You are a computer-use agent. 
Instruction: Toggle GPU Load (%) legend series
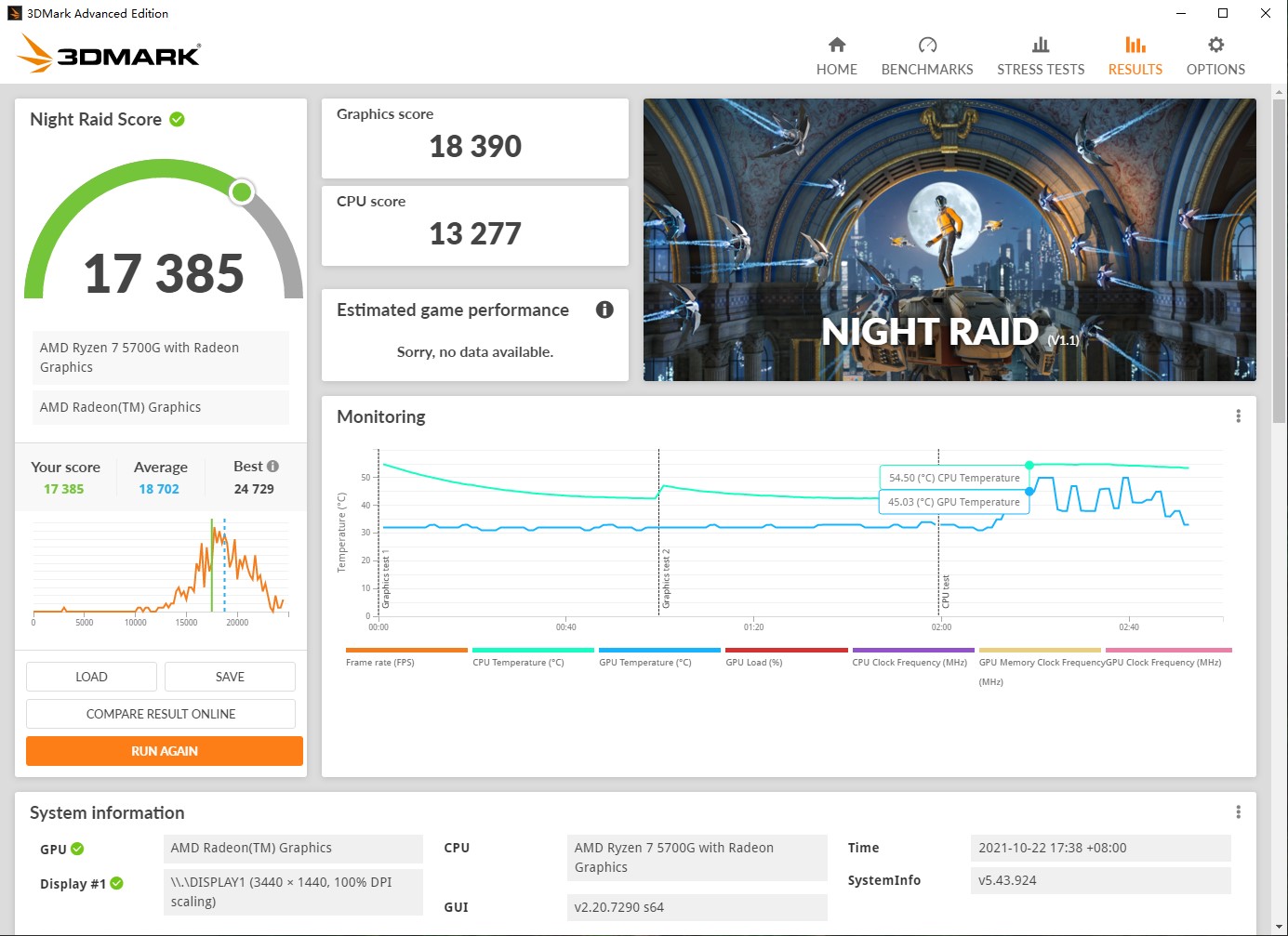pyautogui.click(x=786, y=657)
